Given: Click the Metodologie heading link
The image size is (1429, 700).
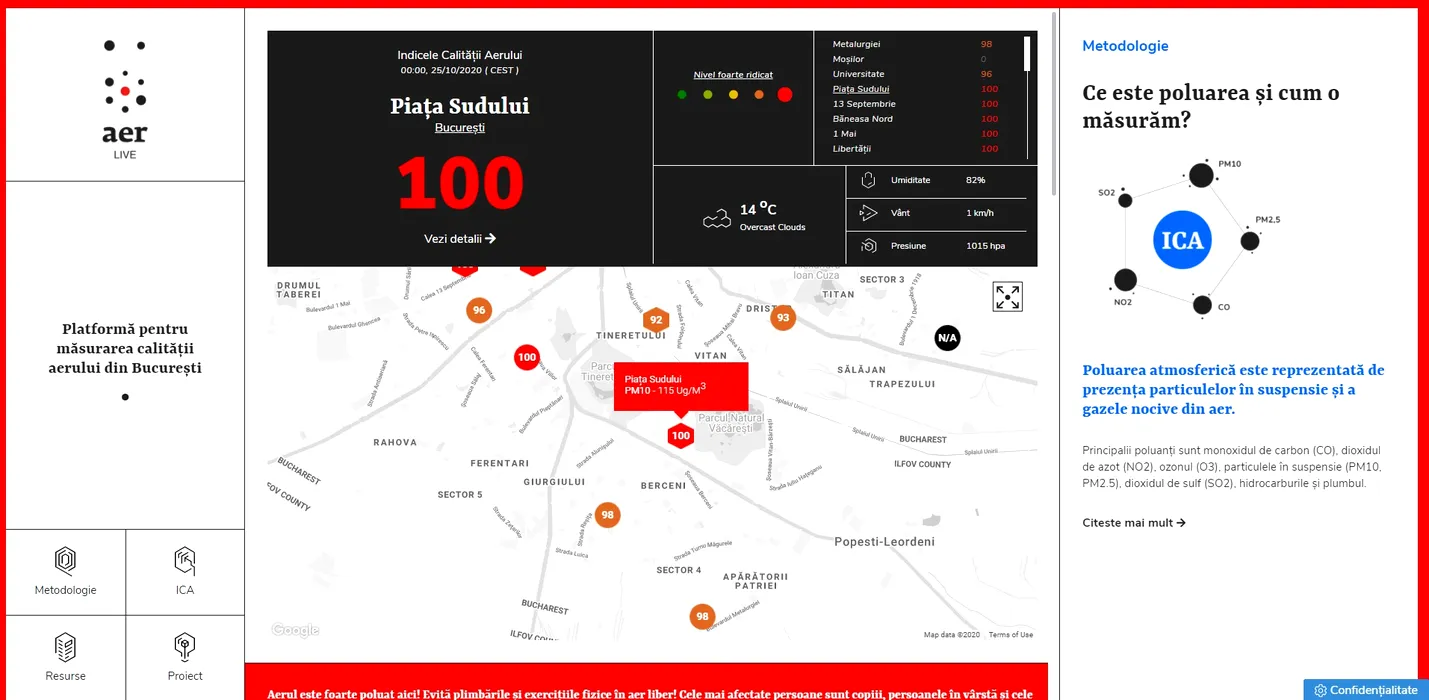Looking at the screenshot, I should [x=1125, y=46].
